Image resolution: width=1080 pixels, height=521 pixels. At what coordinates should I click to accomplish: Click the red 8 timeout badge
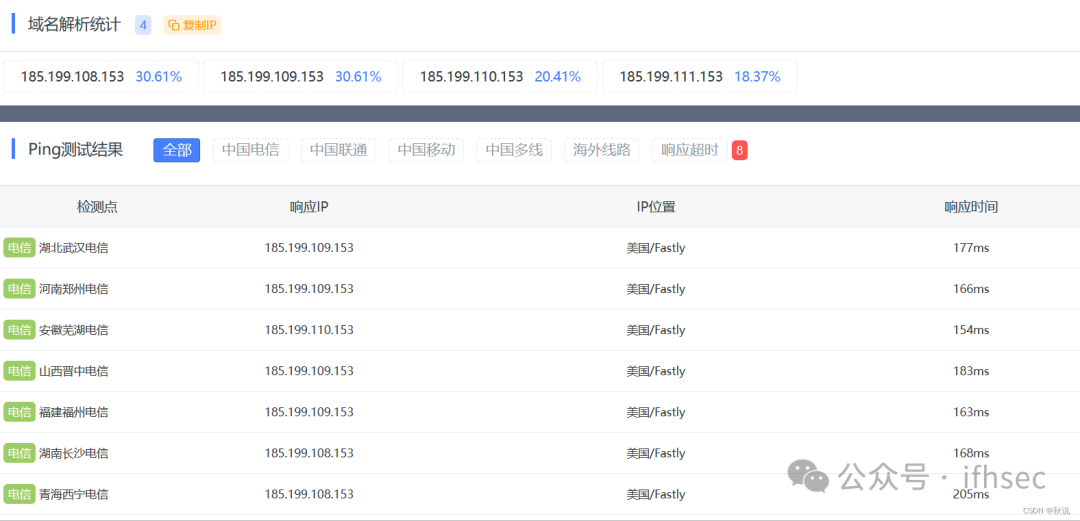pyautogui.click(x=740, y=150)
